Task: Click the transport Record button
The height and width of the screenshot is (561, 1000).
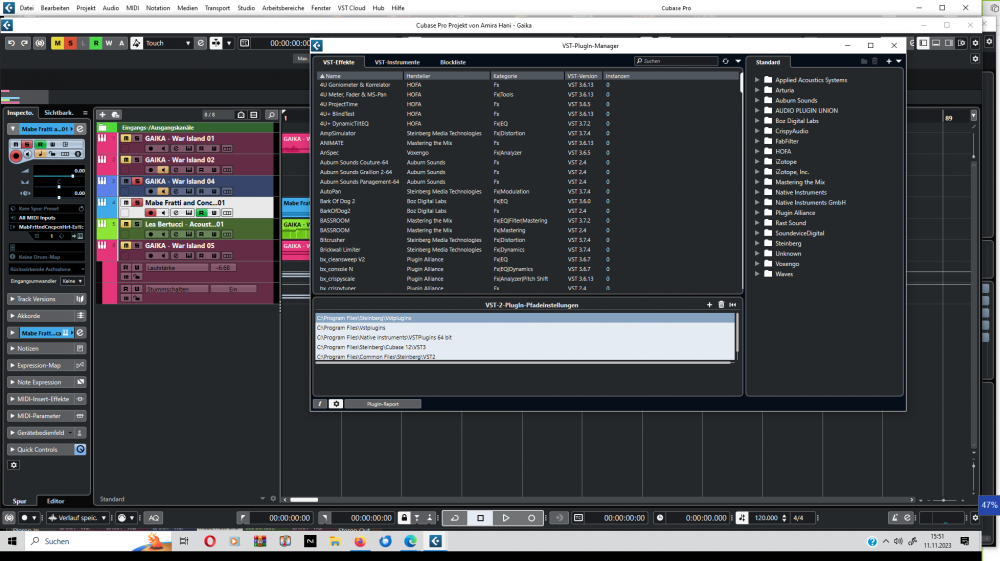Action: [x=531, y=518]
